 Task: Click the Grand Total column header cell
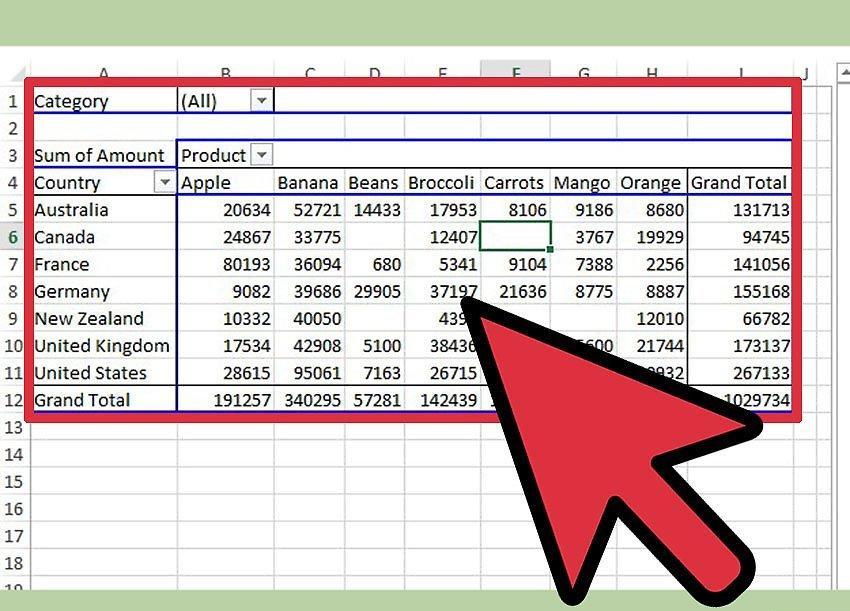pyautogui.click(x=739, y=183)
